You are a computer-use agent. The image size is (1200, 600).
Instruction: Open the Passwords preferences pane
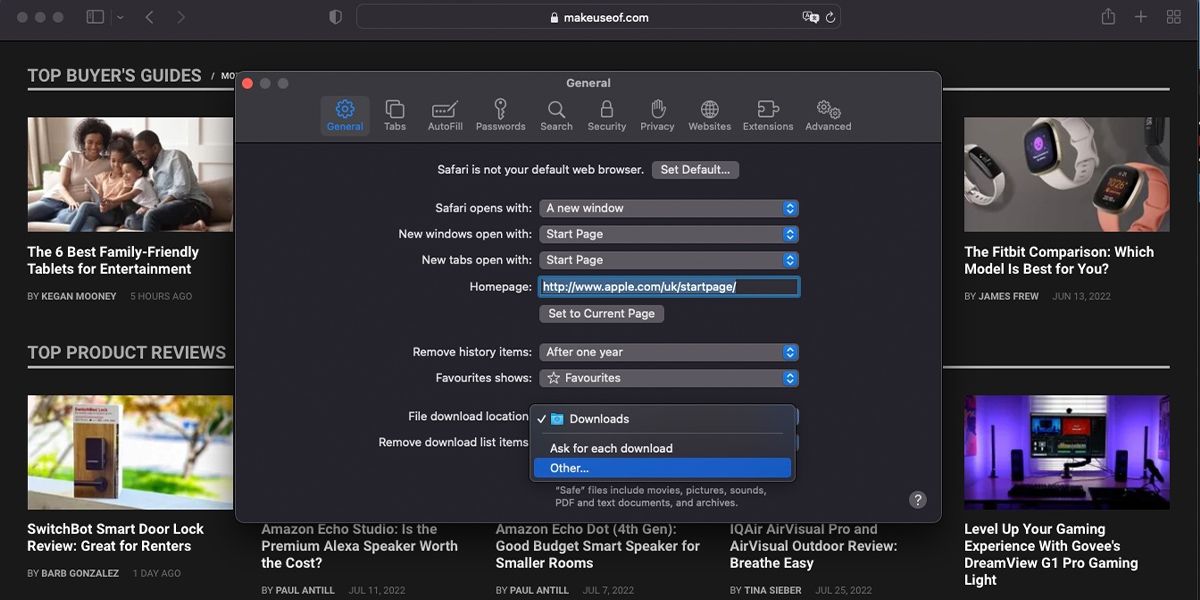501,116
